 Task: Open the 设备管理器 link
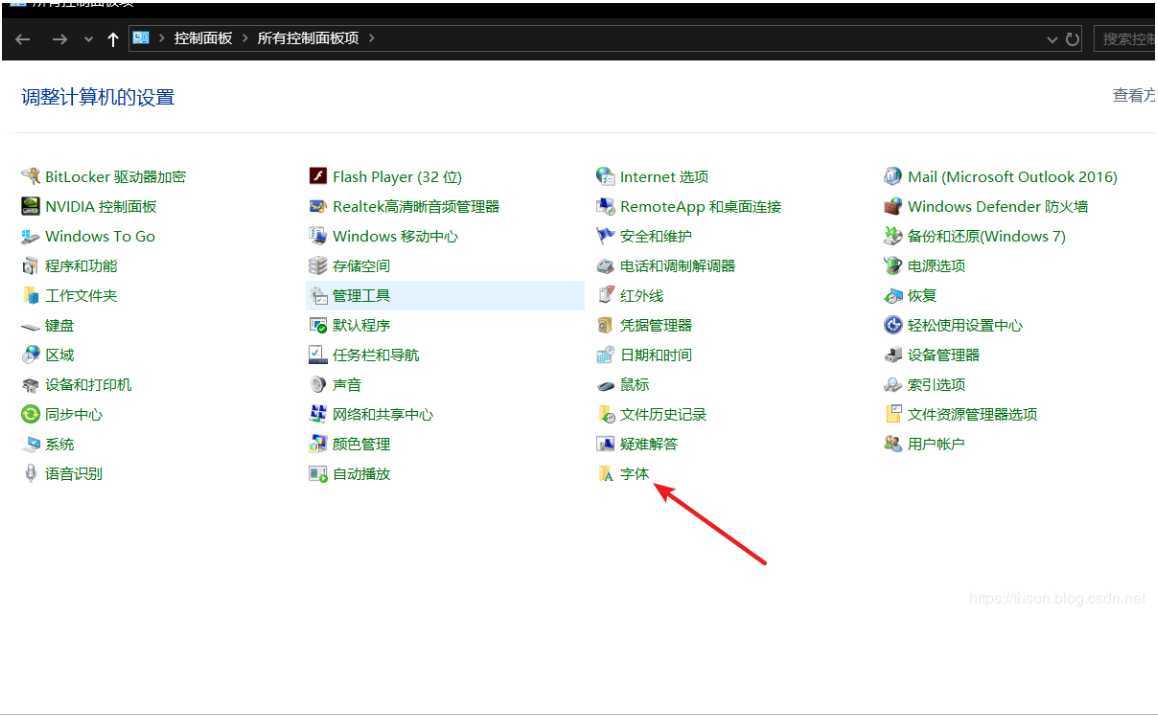[x=943, y=355]
